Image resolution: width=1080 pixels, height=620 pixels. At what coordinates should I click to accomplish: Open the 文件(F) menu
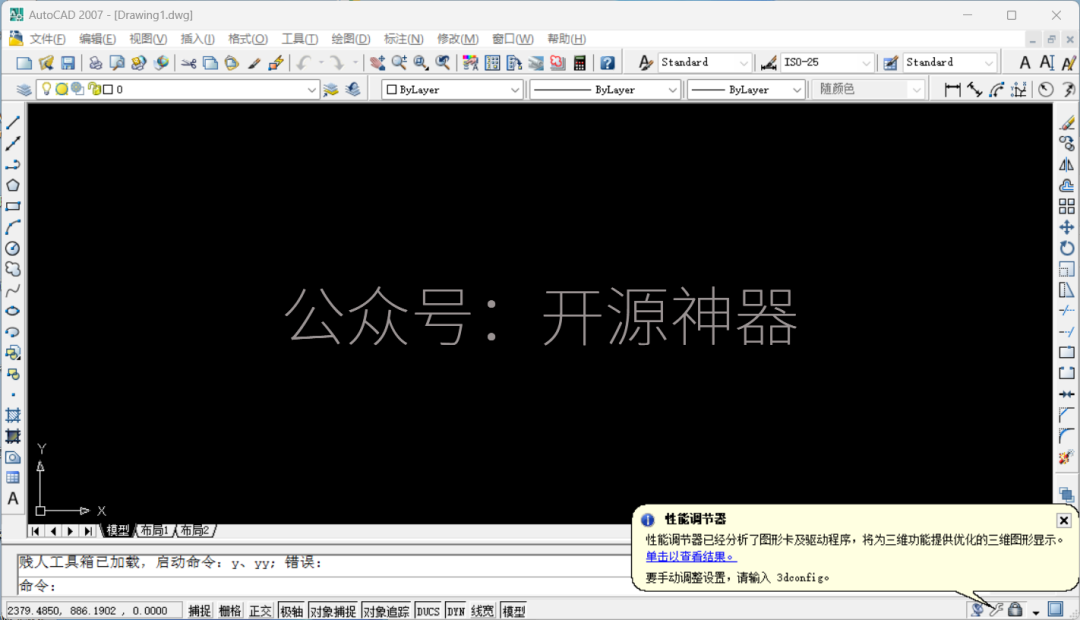[x=47, y=39]
